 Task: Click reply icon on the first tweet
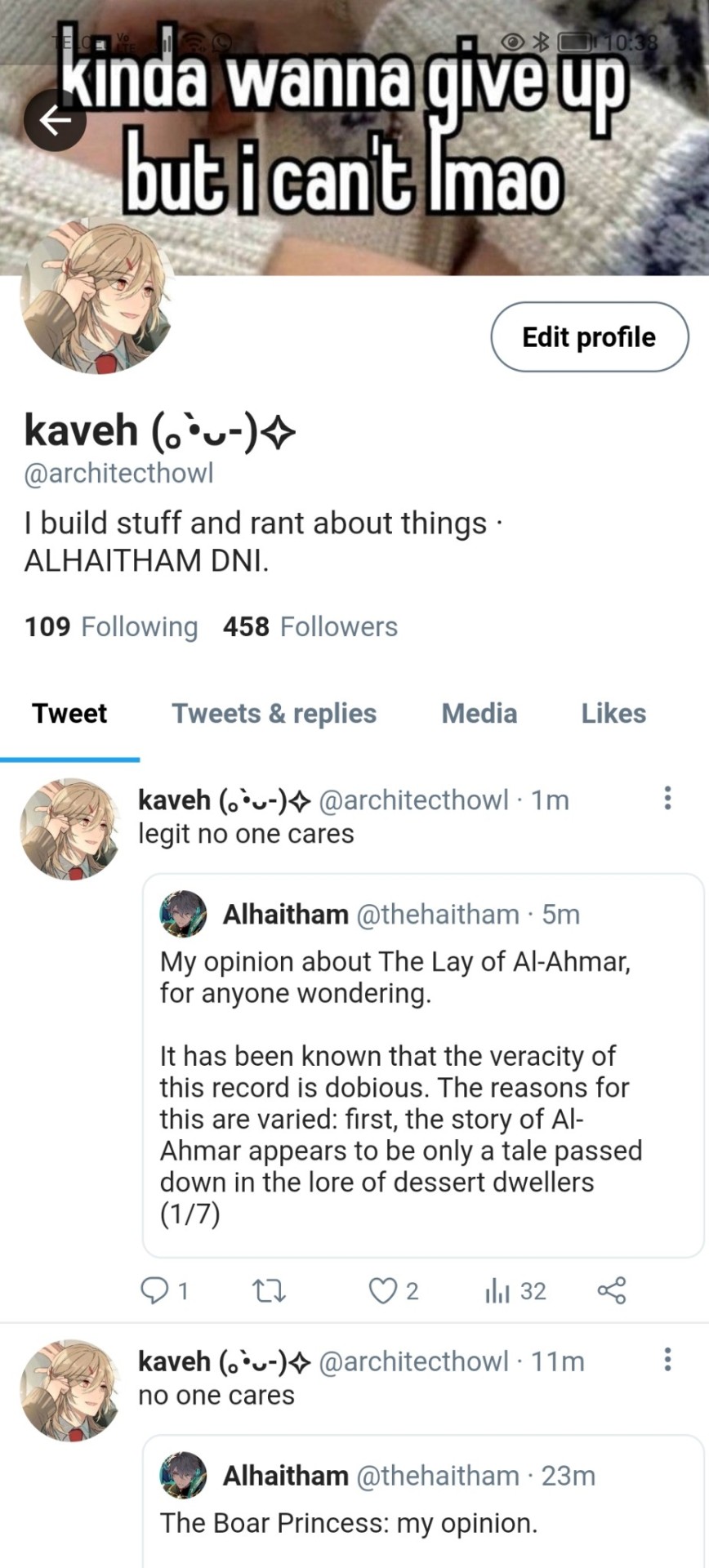154,1290
